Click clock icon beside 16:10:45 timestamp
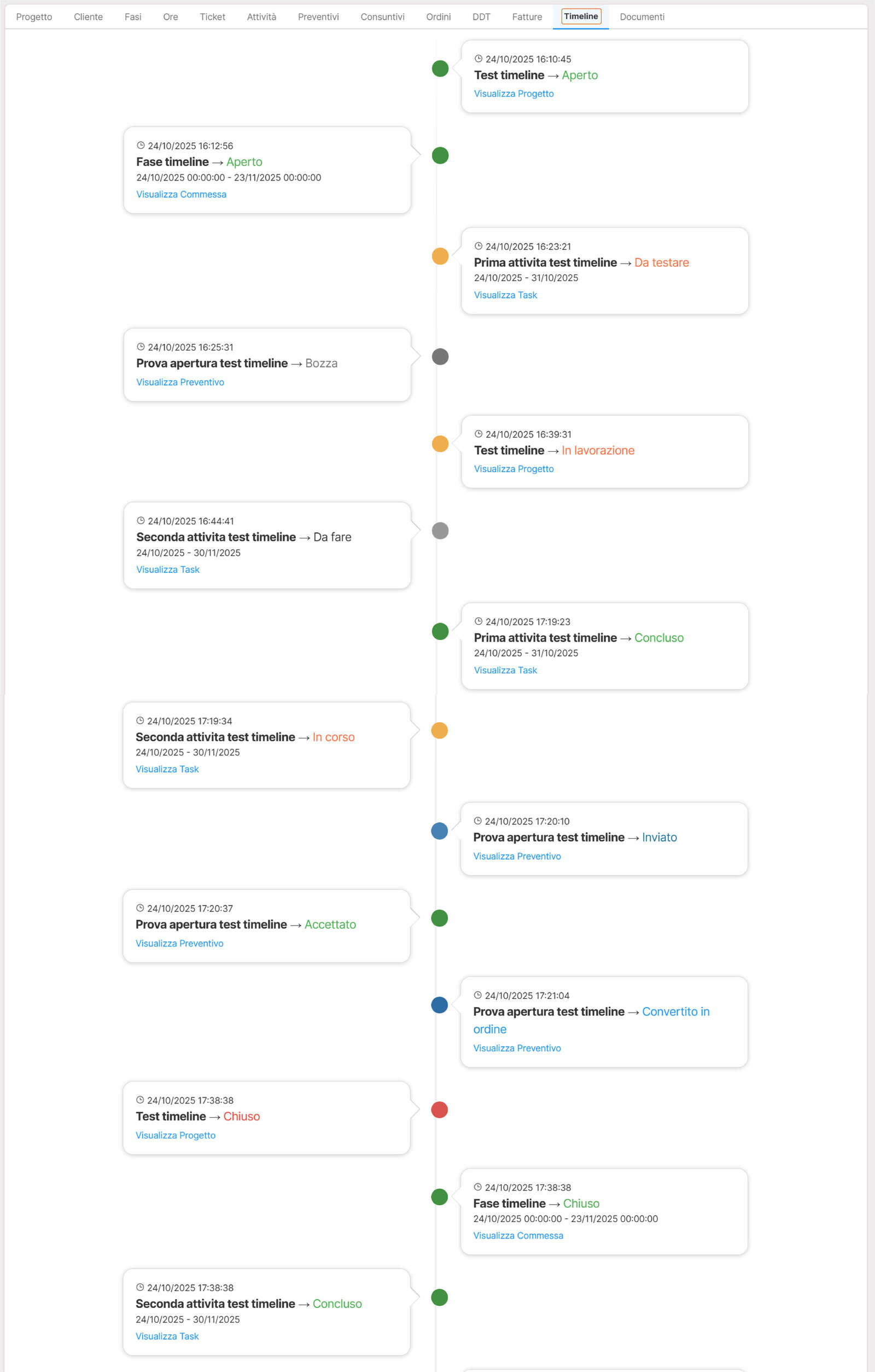Image resolution: width=875 pixels, height=1372 pixels. [479, 59]
